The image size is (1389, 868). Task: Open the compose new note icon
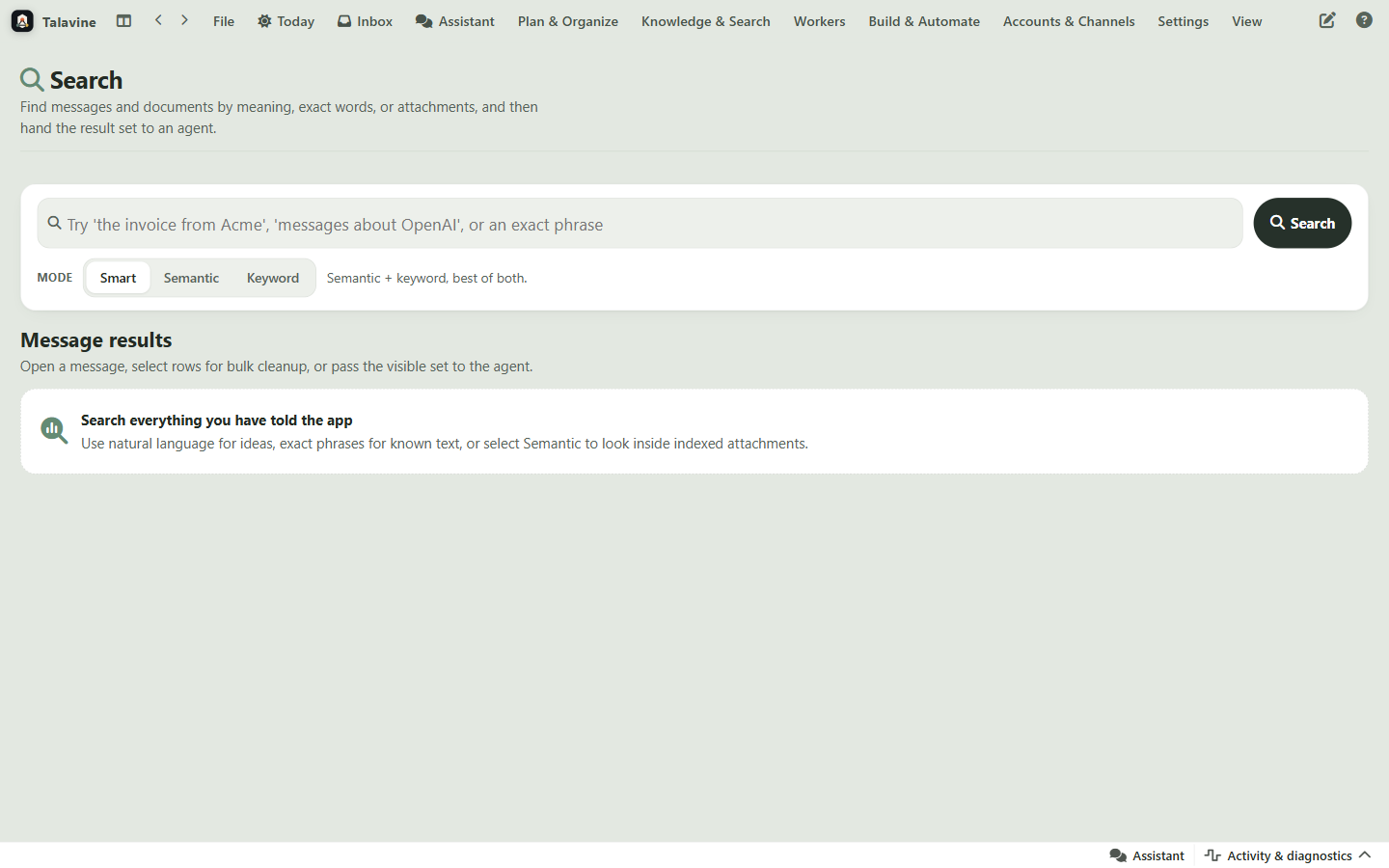click(1327, 20)
